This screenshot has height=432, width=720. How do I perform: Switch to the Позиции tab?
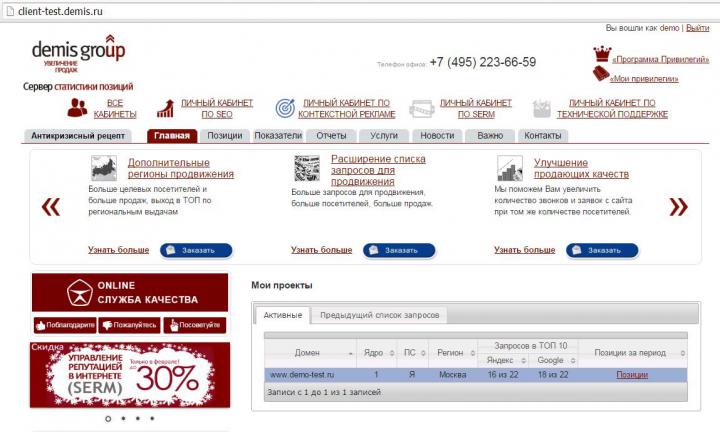[x=225, y=136]
